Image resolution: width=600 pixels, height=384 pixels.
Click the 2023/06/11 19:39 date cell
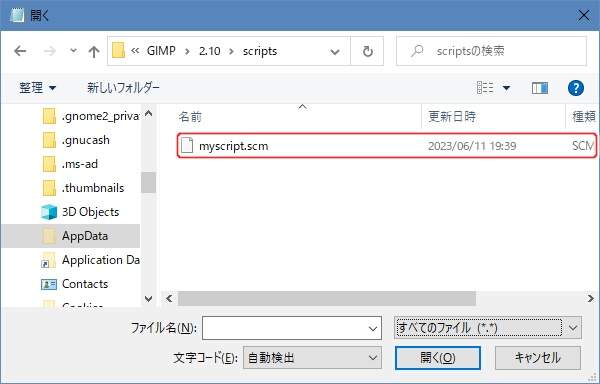pyautogui.click(x=472, y=146)
